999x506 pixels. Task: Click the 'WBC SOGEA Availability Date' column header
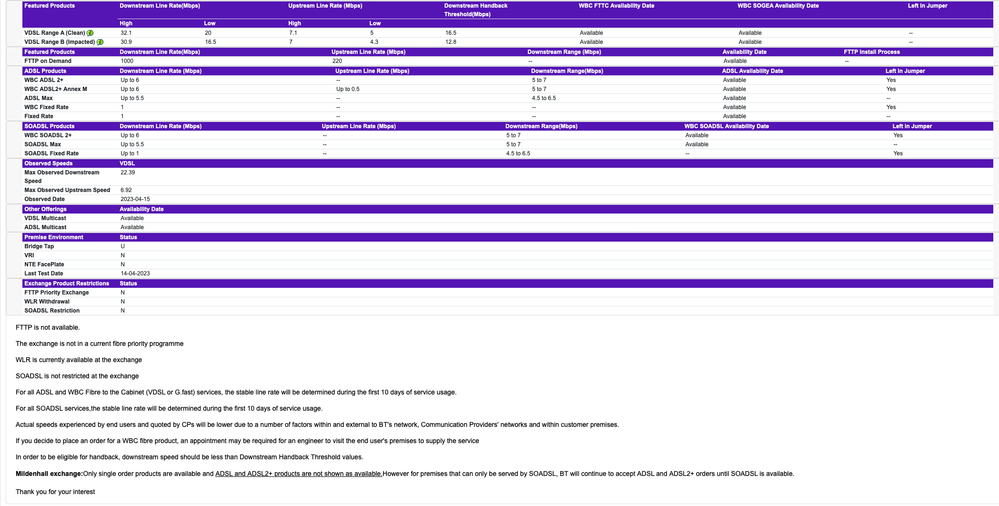pyautogui.click(x=778, y=6)
